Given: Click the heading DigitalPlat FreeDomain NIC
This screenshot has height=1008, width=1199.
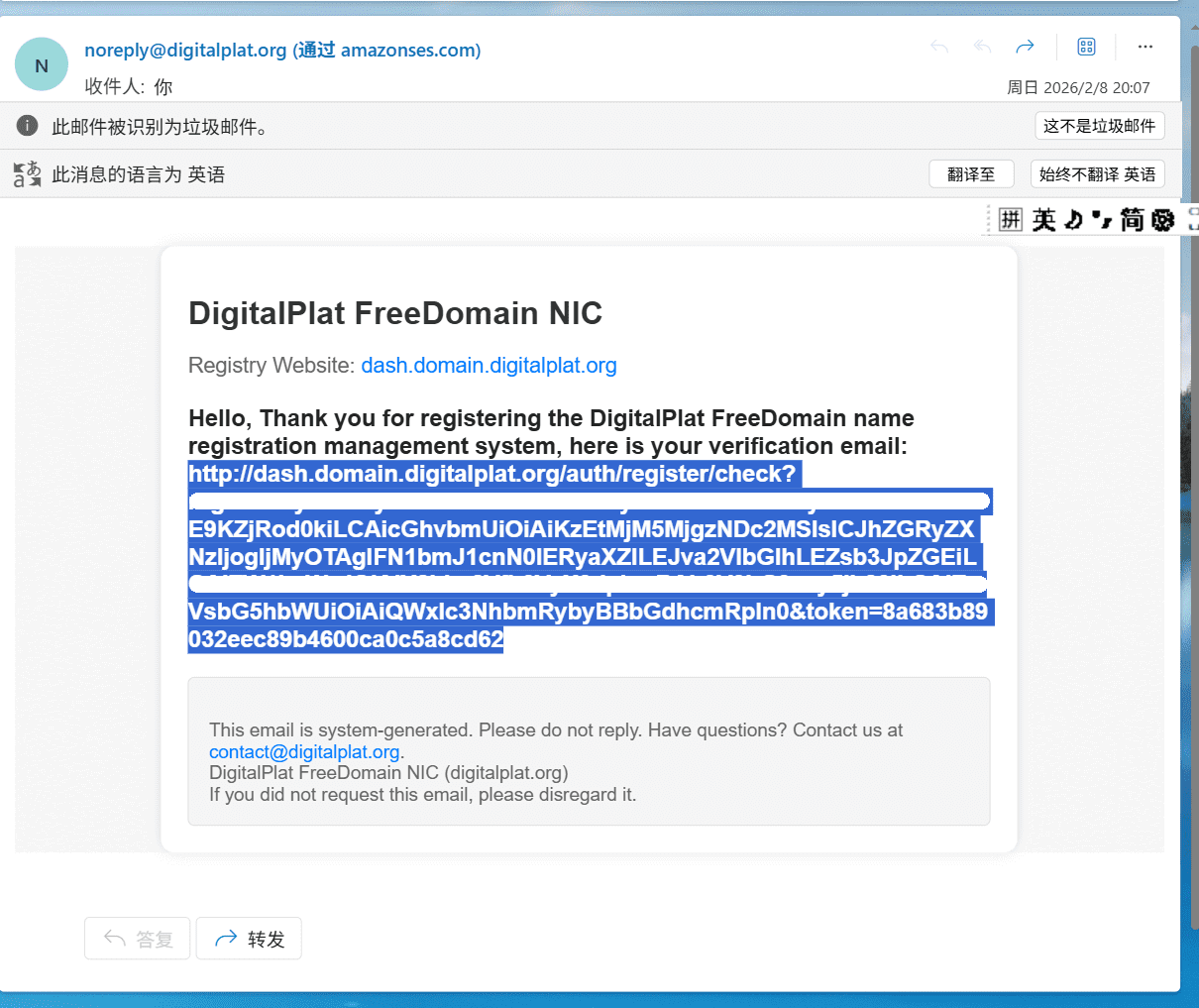Looking at the screenshot, I should coord(395,313).
